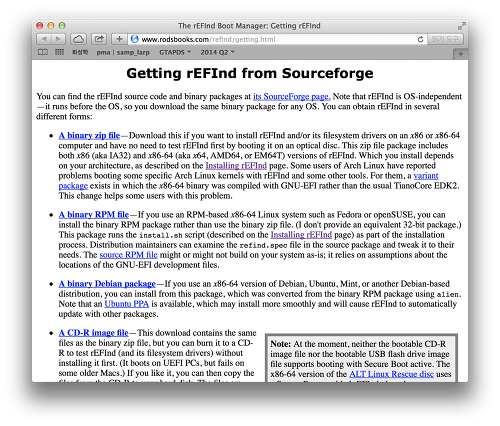Reload the page with the refresh icon
Screen dimensions: 500x426
pyautogui.click(x=421, y=39)
